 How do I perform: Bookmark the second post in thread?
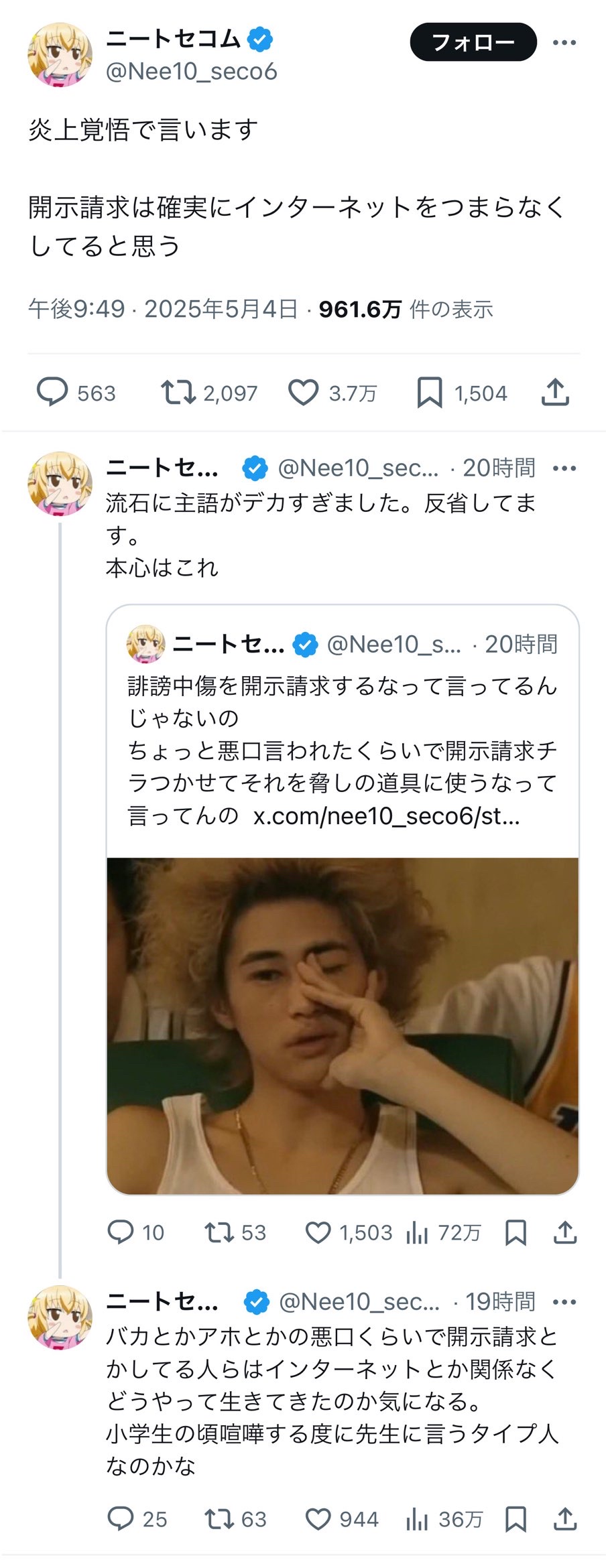click(515, 1232)
